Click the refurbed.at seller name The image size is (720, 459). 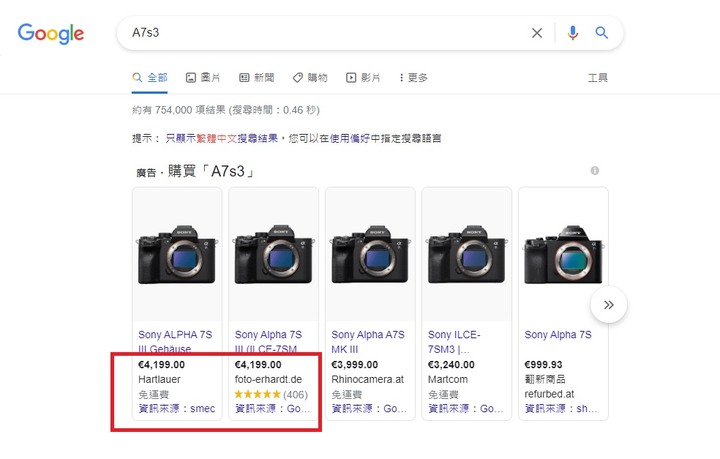coord(549,394)
